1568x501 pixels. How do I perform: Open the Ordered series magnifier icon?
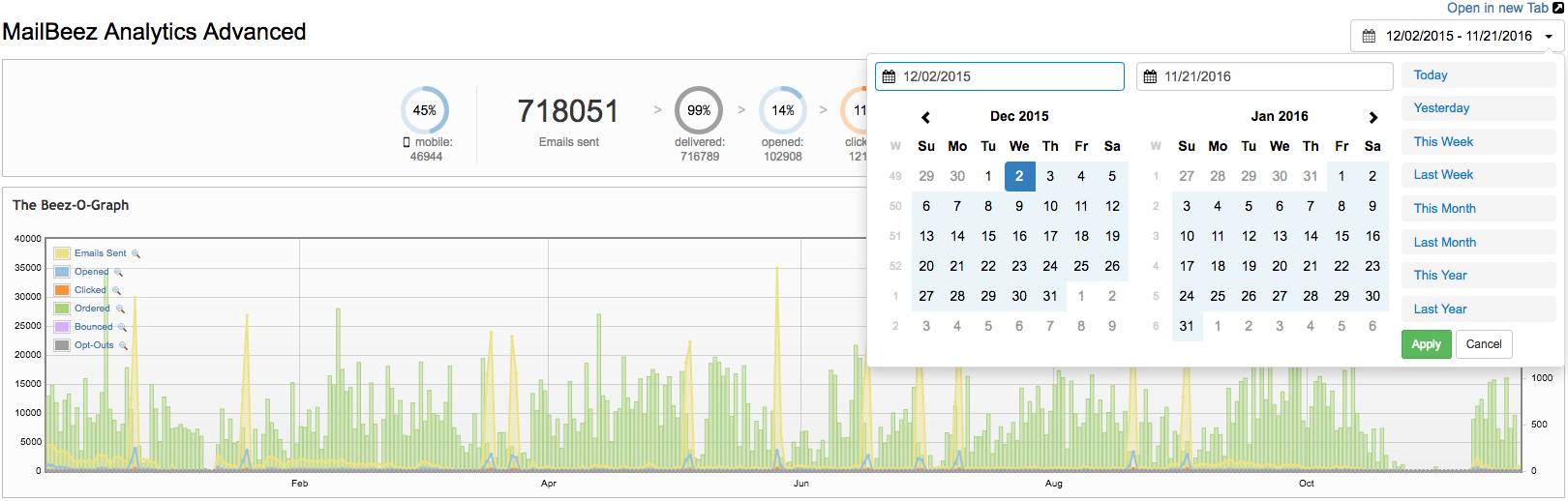121,309
